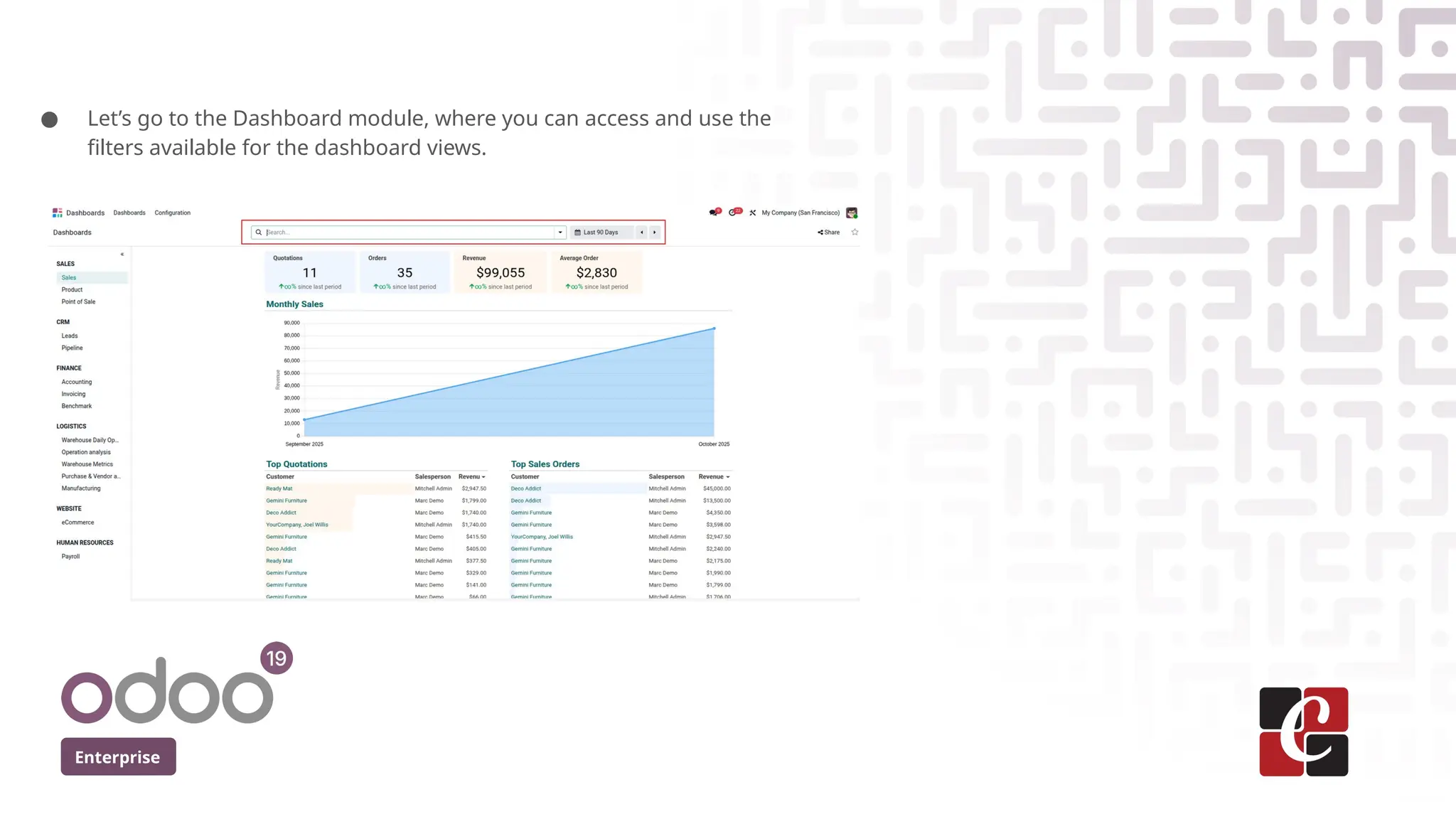Screen dimensions: 1456x819
Task: Focus the dashboard Search field
Action: point(409,232)
